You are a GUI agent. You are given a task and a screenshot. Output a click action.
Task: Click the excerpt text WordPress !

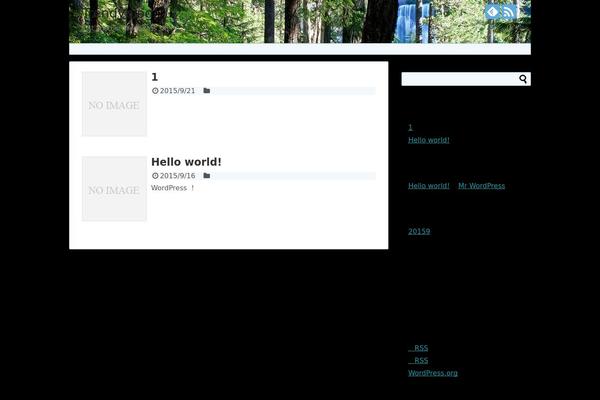[173, 188]
